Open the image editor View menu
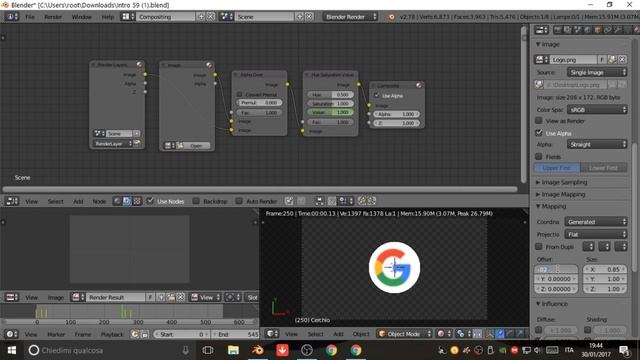This screenshot has width=640, height=360. coord(31,298)
